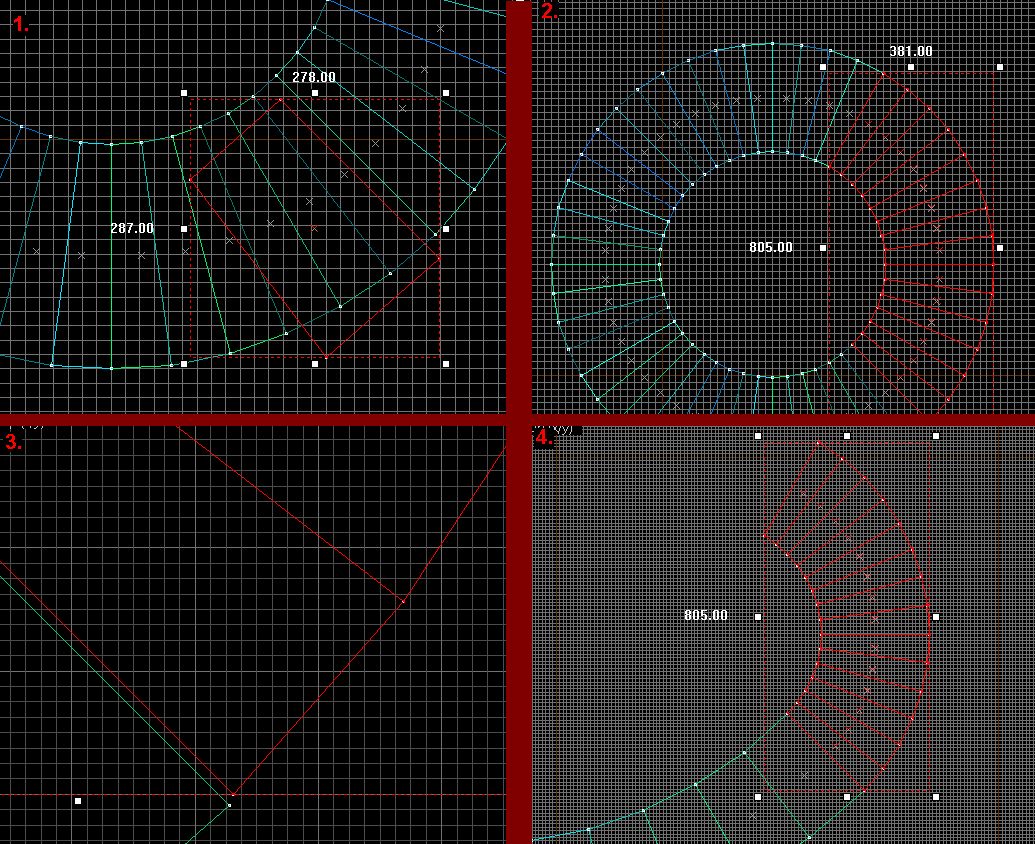Click the bottom-left handle of the 278.00-wide selection
This screenshot has height=844, width=1035.
tap(184, 364)
